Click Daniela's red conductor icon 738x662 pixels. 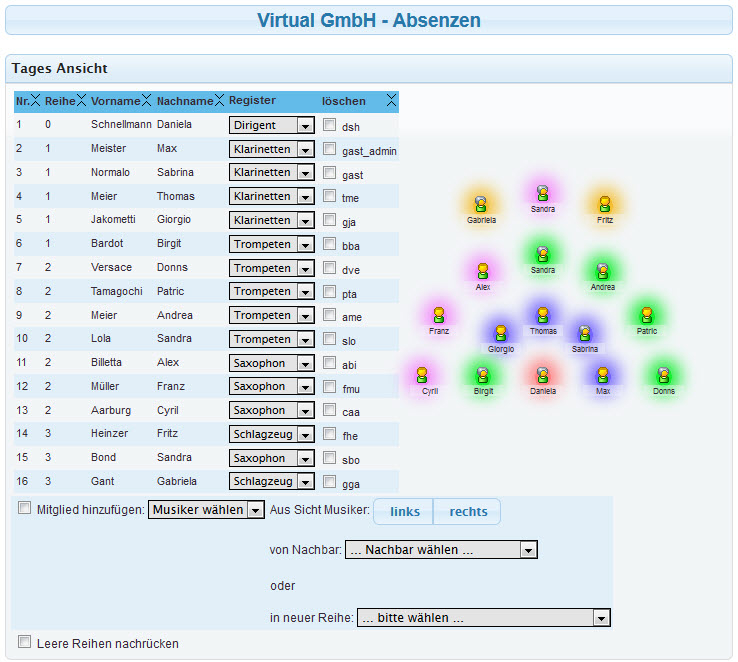pyautogui.click(x=542, y=376)
